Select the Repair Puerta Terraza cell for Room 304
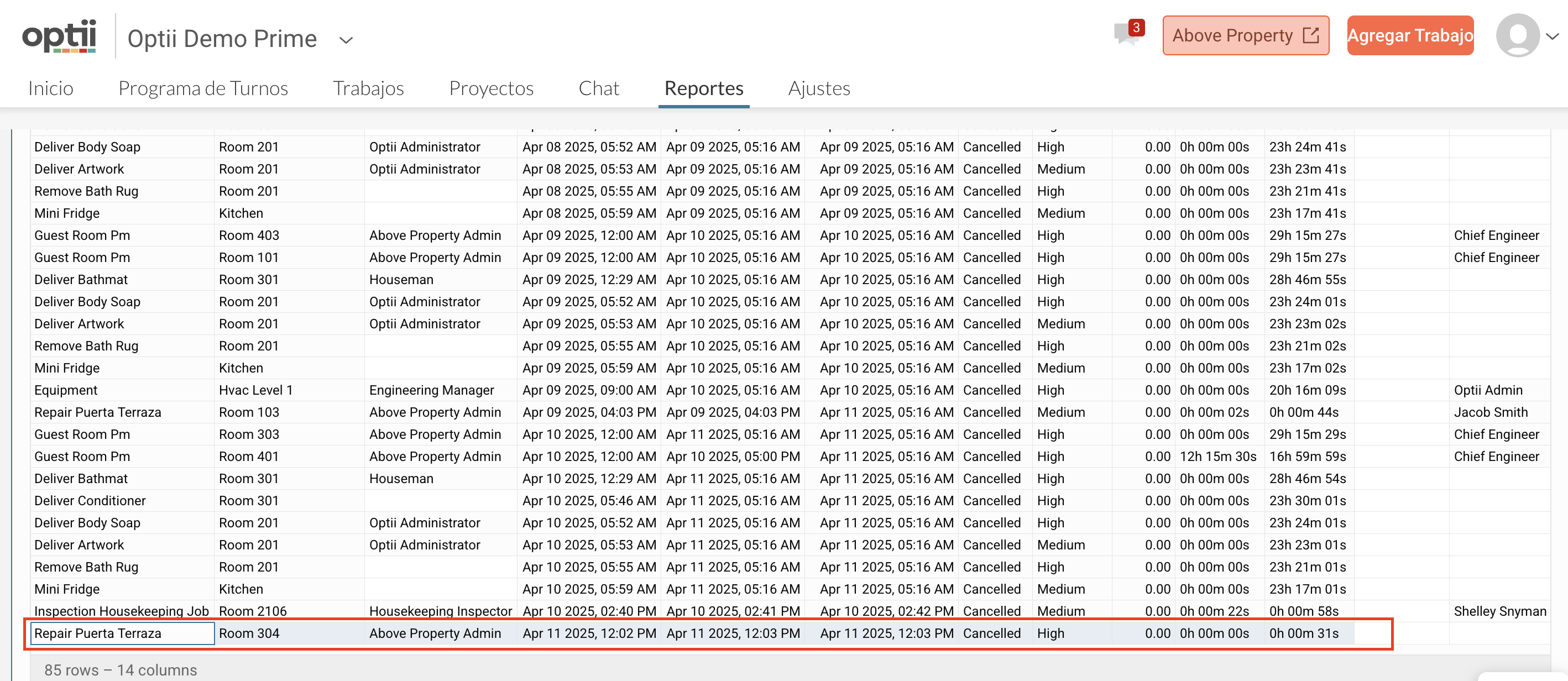Viewport: 1568px width, 681px height. coord(122,633)
